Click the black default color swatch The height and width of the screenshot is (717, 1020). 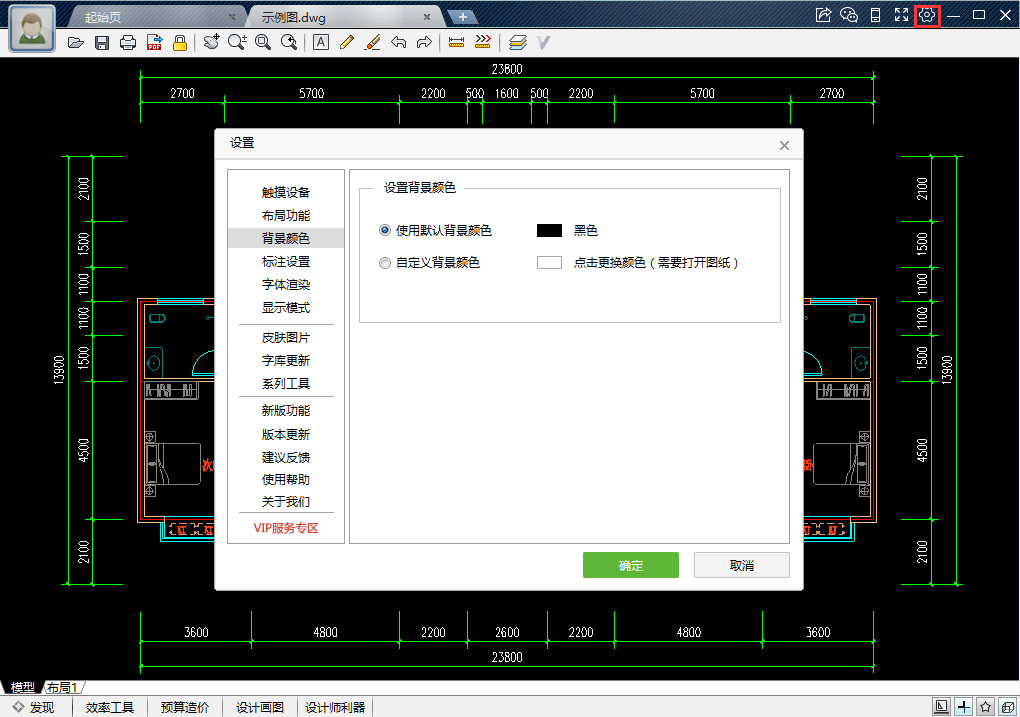click(x=549, y=230)
